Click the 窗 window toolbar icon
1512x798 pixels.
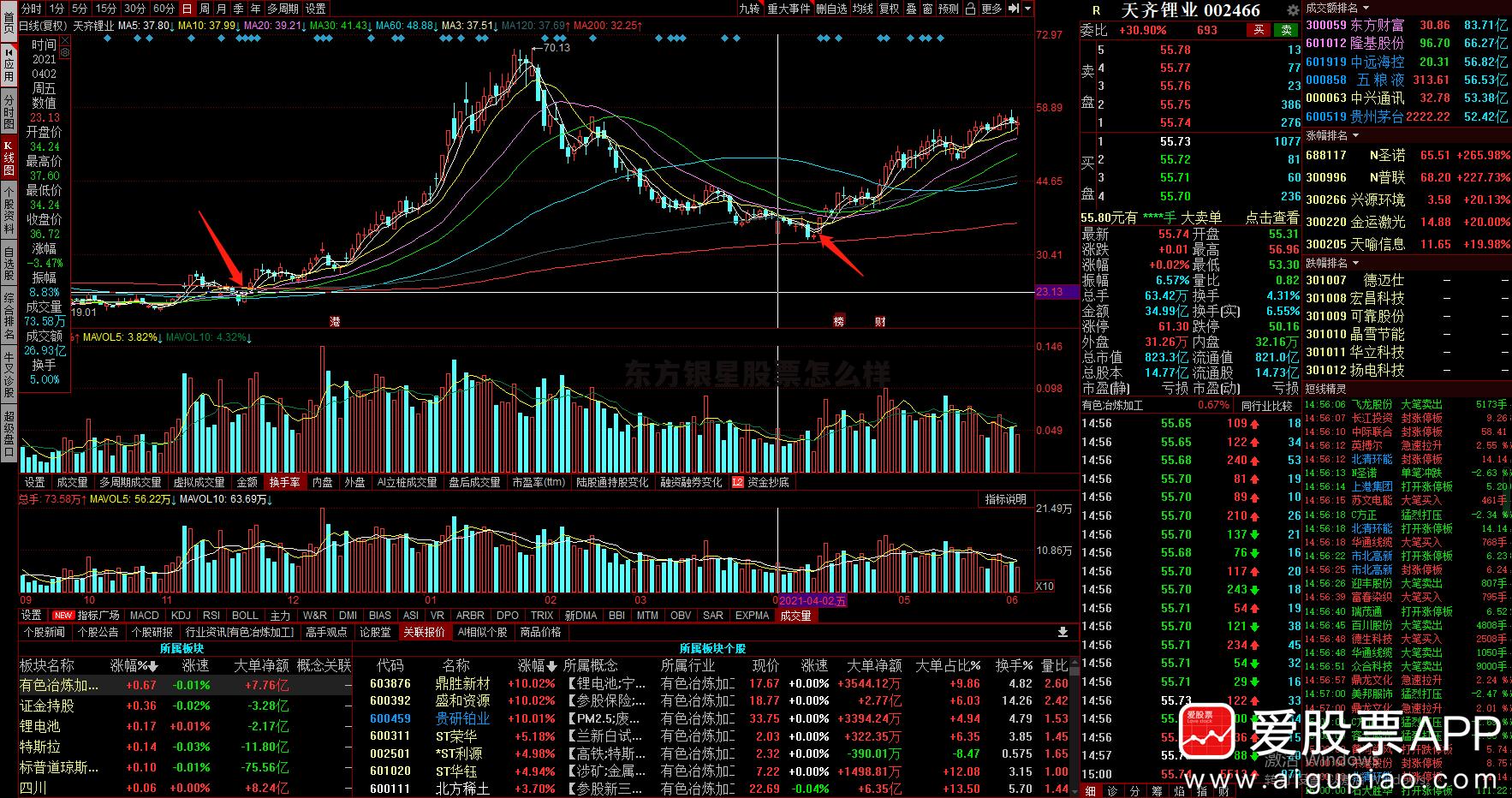click(x=928, y=9)
